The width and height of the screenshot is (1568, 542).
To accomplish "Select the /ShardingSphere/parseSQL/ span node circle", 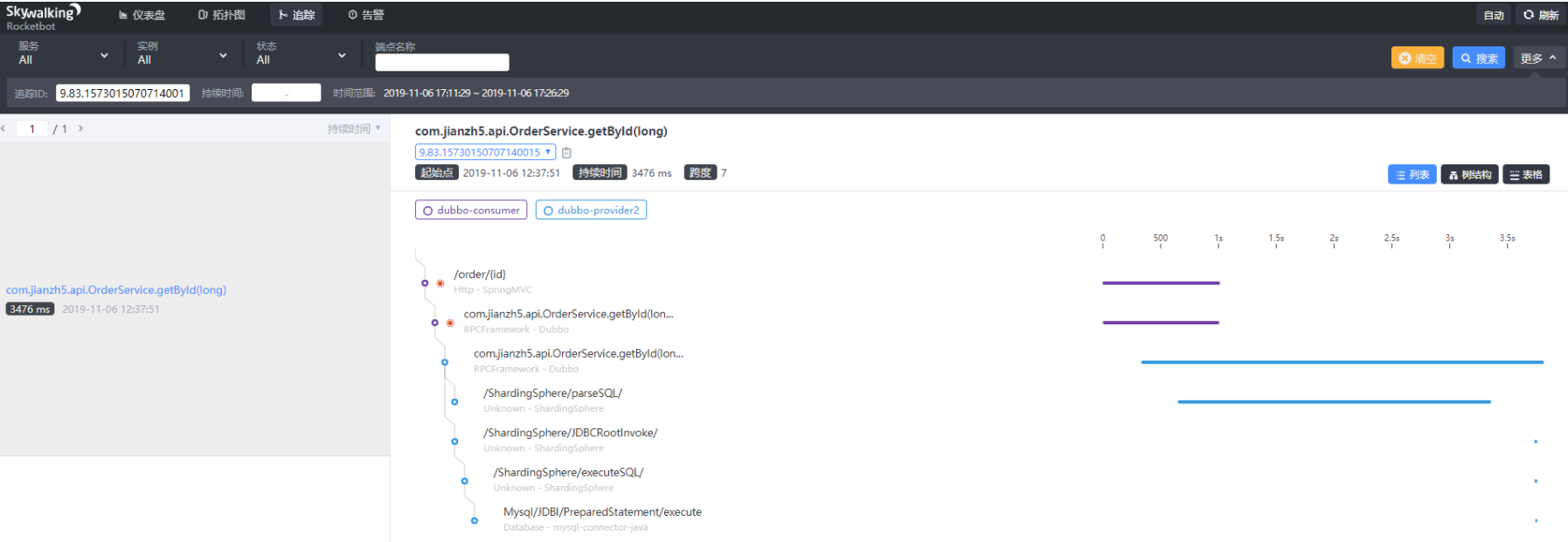I will pyautogui.click(x=454, y=402).
